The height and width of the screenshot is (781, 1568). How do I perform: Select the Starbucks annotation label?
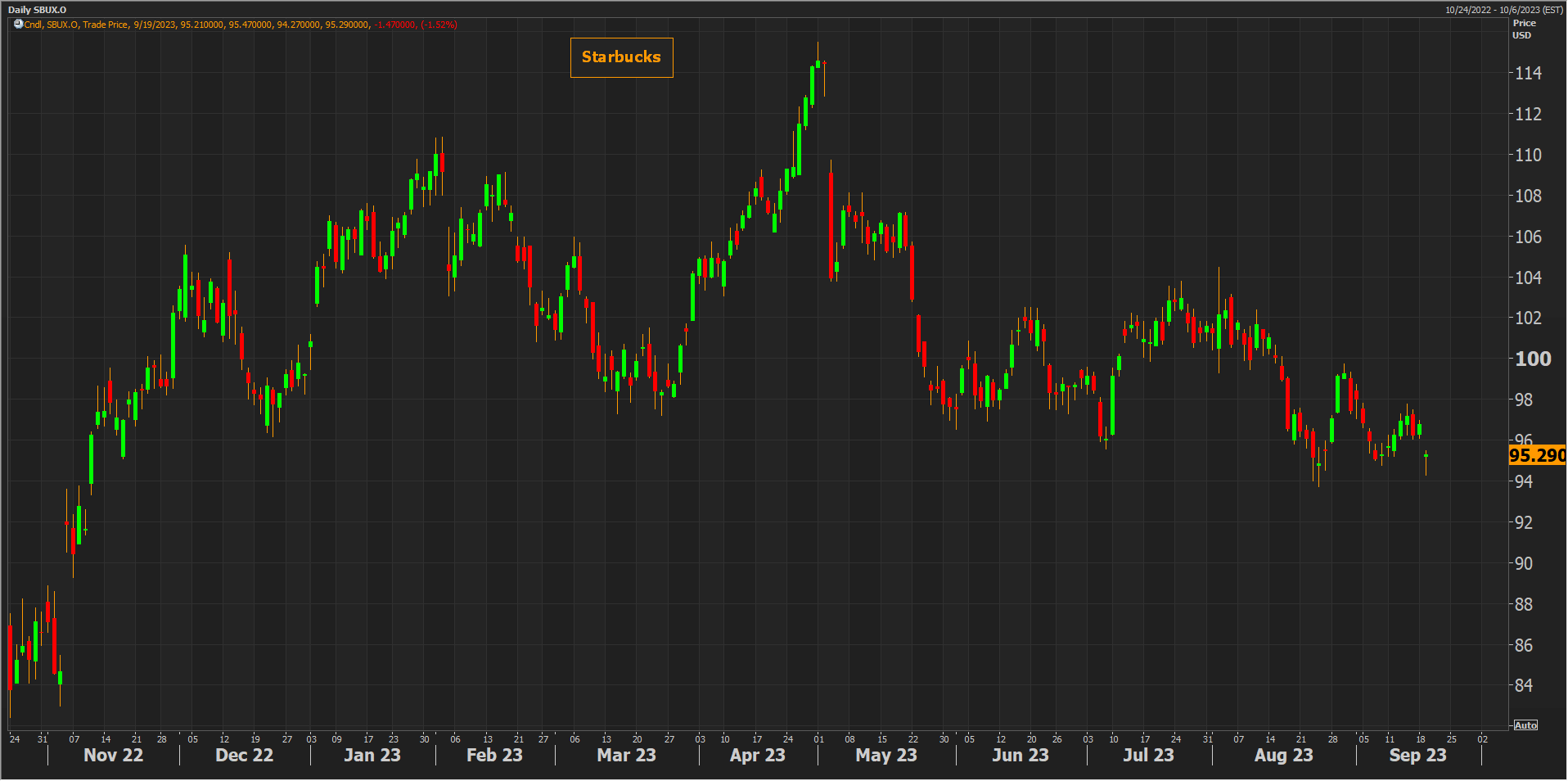(621, 57)
